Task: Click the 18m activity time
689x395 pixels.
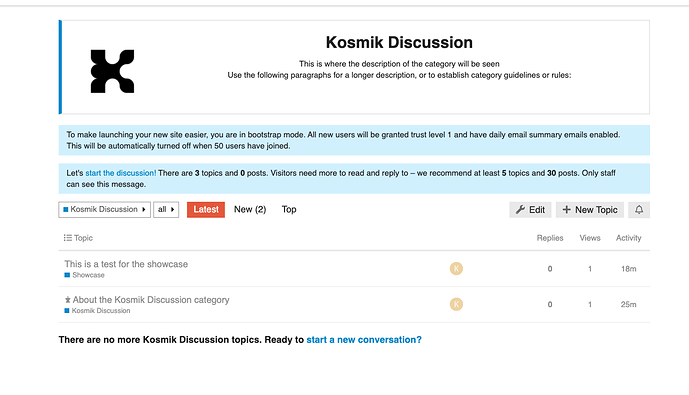Action: tap(628, 269)
